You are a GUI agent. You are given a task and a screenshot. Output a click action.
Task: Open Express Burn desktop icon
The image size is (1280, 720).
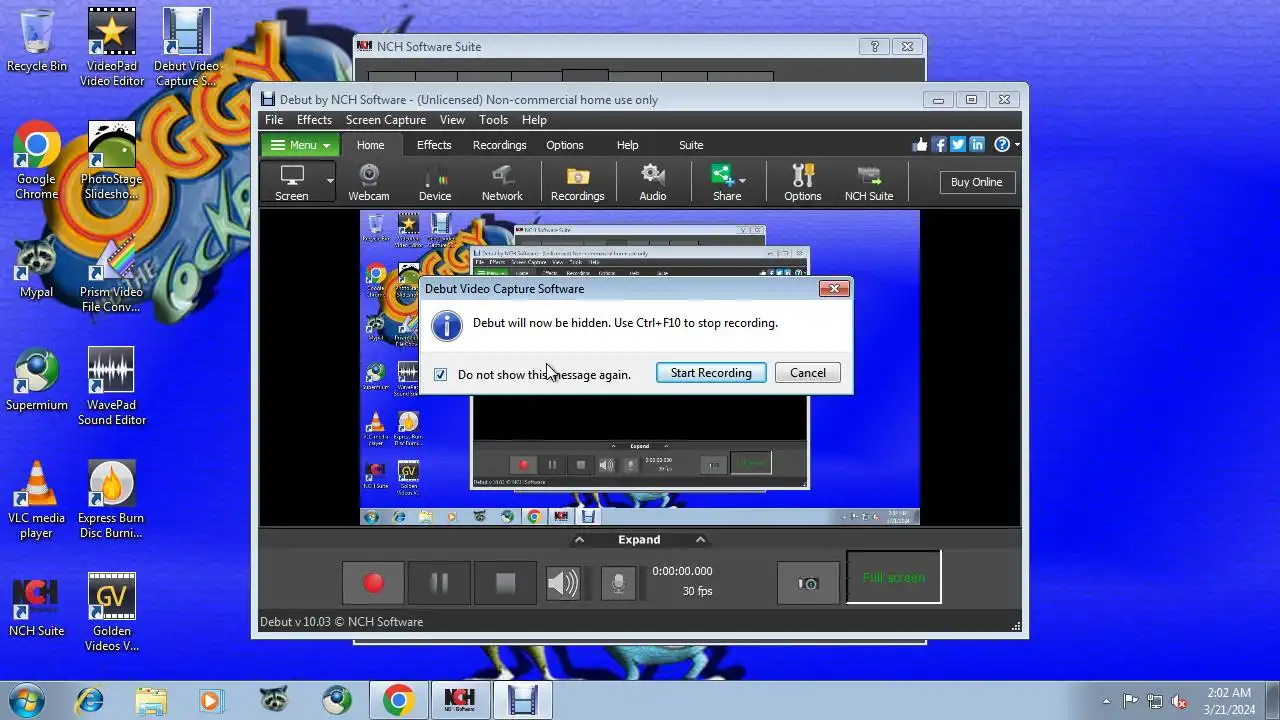tap(111, 499)
